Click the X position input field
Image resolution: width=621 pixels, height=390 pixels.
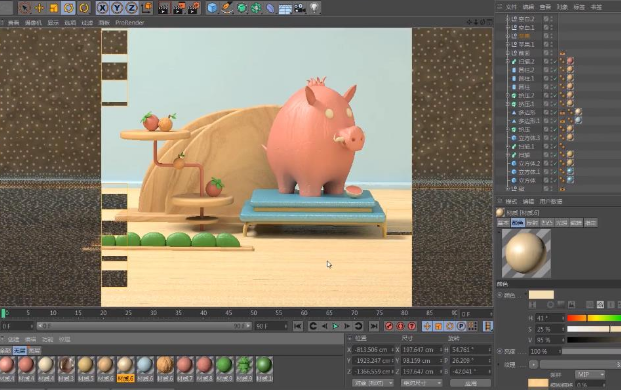pos(372,350)
